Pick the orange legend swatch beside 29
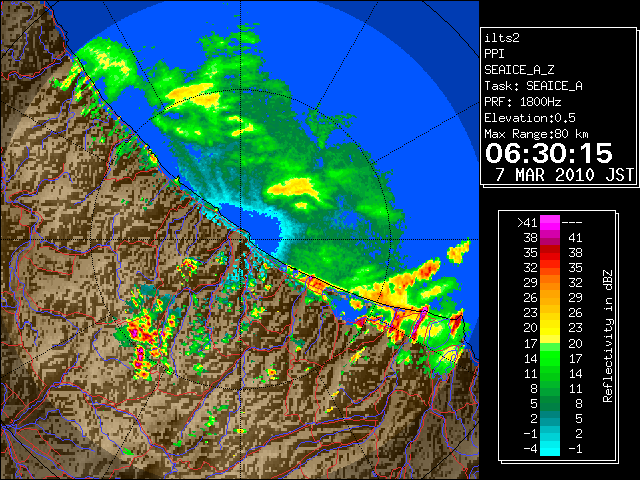The height and width of the screenshot is (480, 640). pos(550,283)
